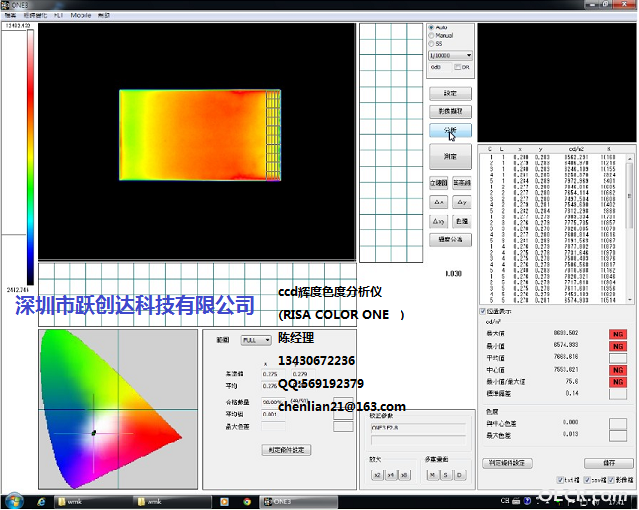This screenshot has width=639, height=510.
Task: Click the NG indicator for maximum value
Action: click(x=618, y=334)
